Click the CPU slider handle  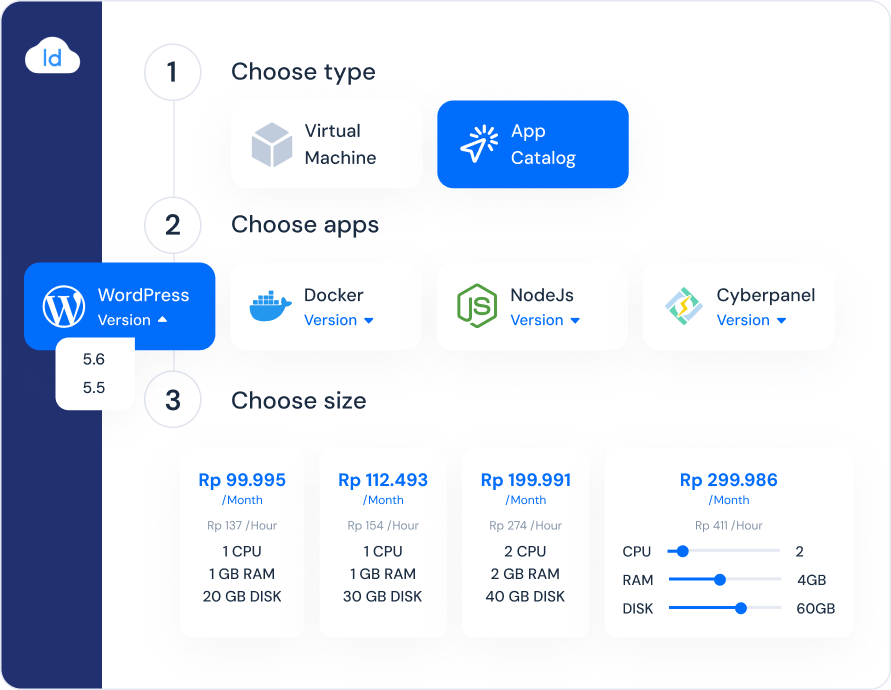click(x=683, y=551)
